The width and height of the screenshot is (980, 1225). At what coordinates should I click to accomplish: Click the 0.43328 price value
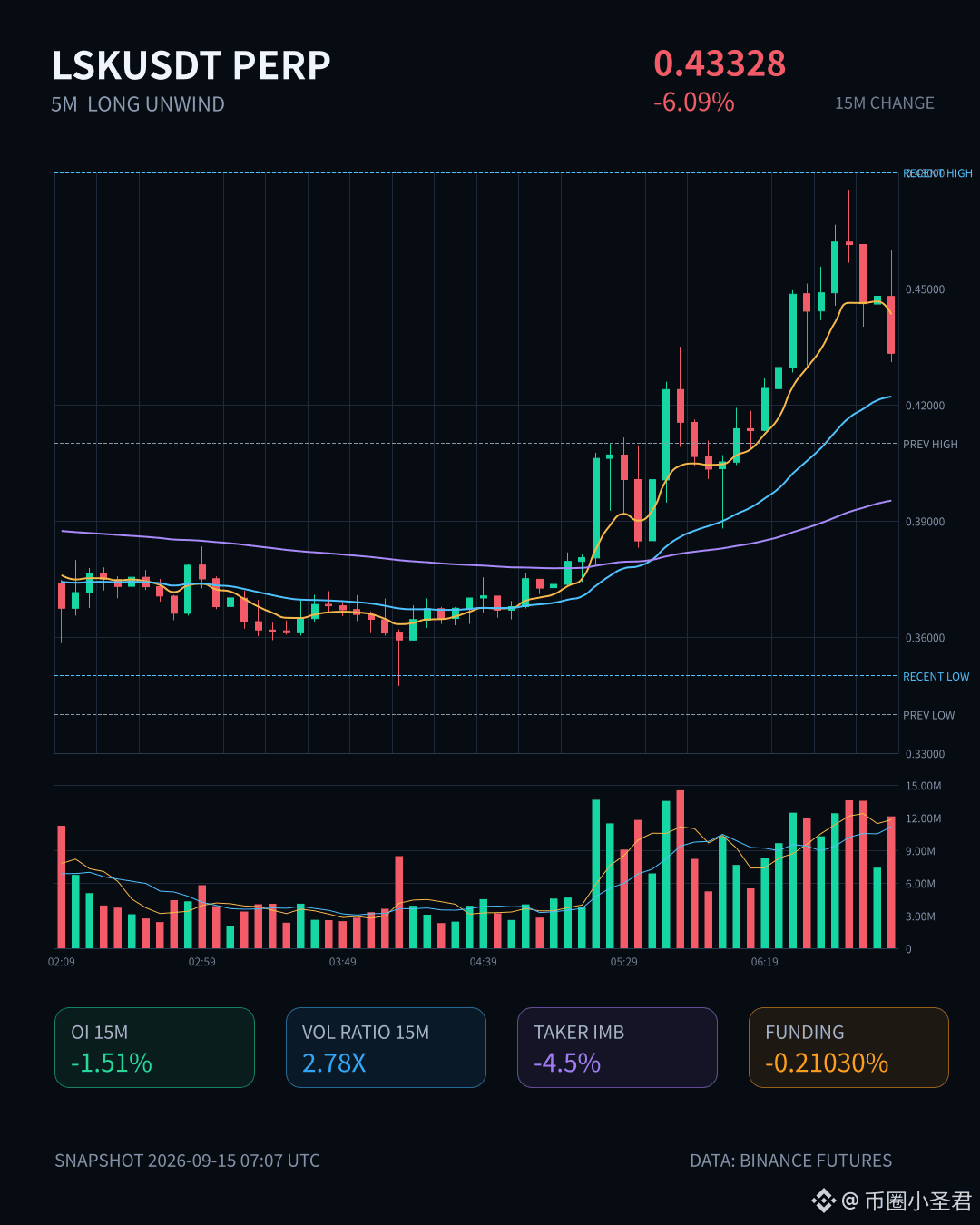[x=720, y=64]
